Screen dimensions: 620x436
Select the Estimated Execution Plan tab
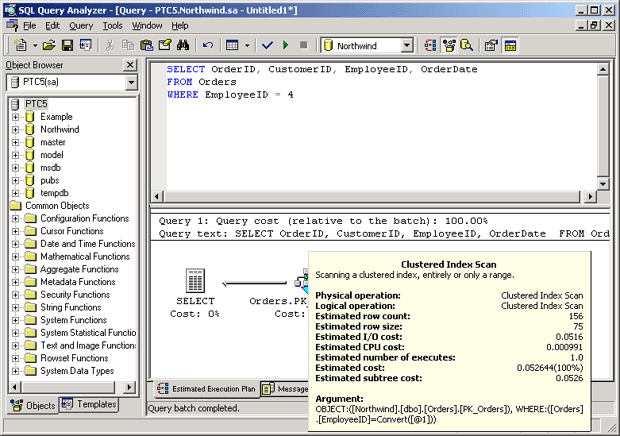click(x=205, y=389)
